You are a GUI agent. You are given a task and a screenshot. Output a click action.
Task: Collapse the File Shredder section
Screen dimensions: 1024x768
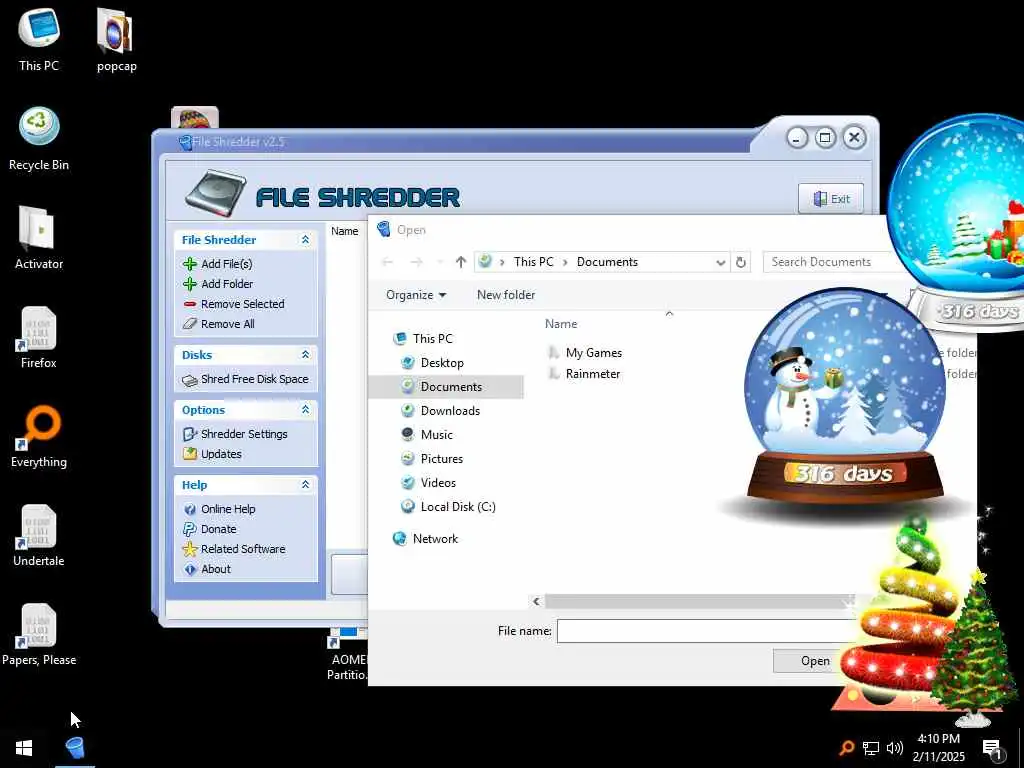pyautogui.click(x=305, y=240)
